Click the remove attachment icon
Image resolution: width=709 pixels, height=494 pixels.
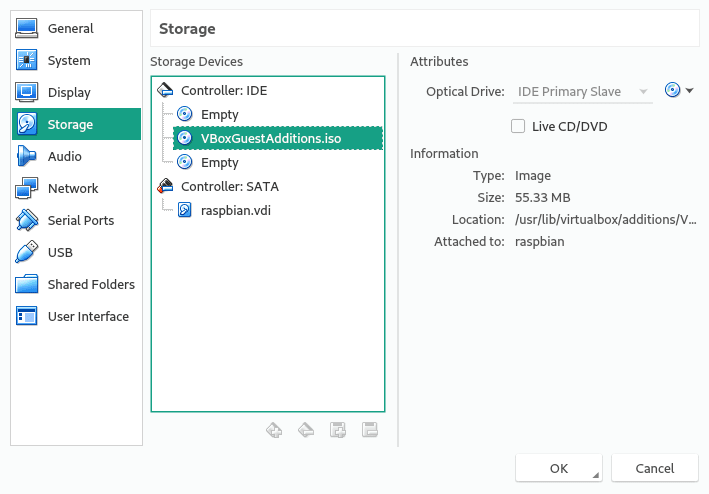tap(370, 429)
